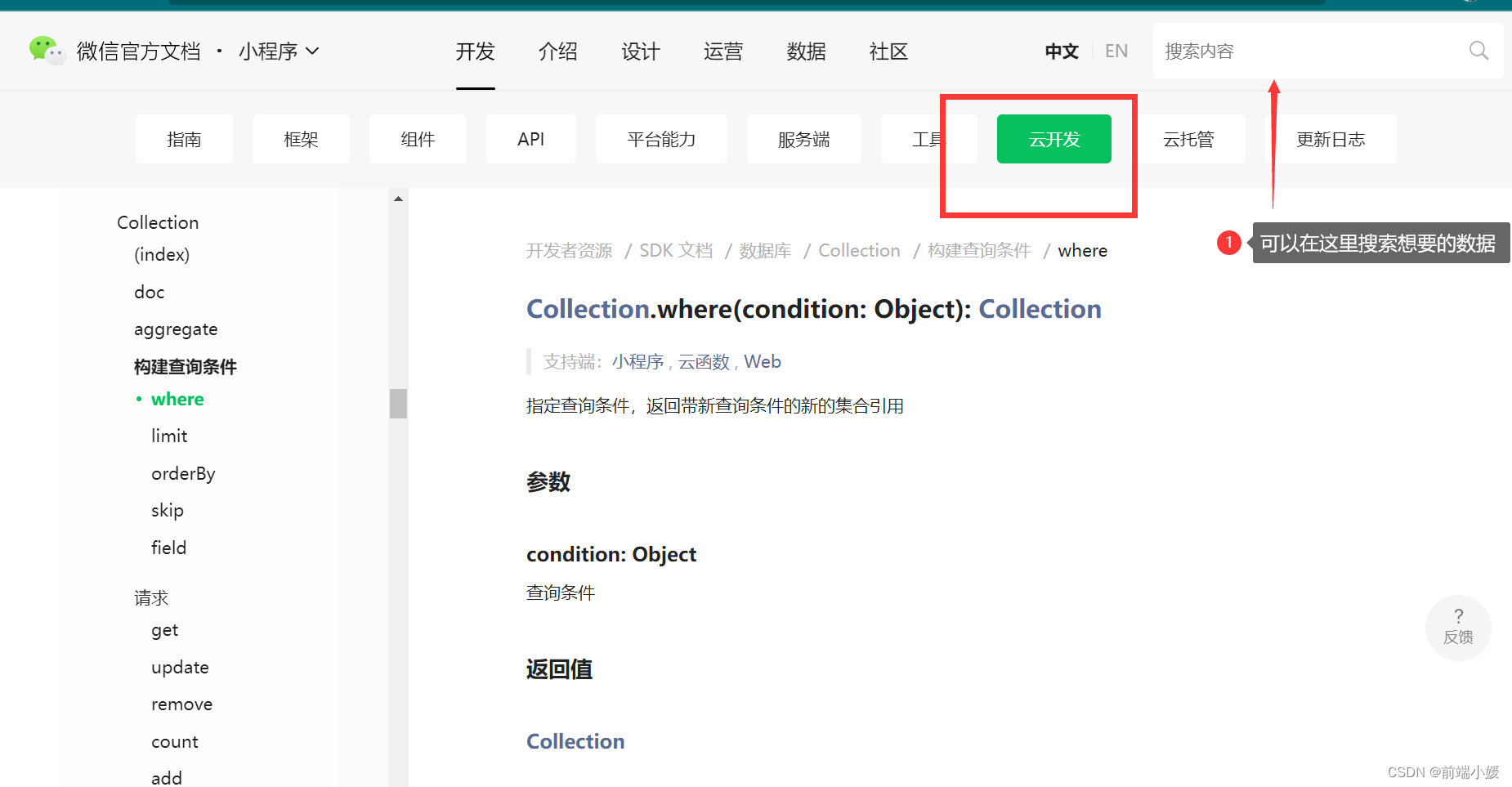Click the sidebar scroll-up arrow
The image size is (1512, 787).
[x=398, y=199]
